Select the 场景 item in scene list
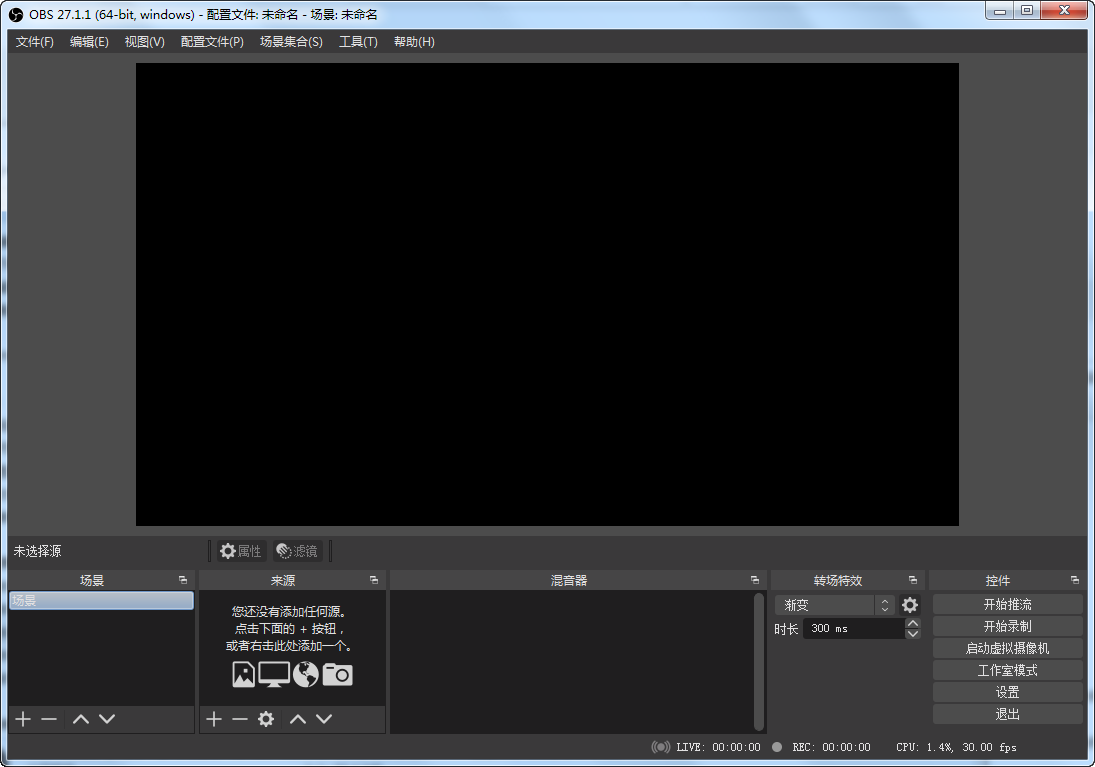This screenshot has height=767, width=1095. click(101, 600)
